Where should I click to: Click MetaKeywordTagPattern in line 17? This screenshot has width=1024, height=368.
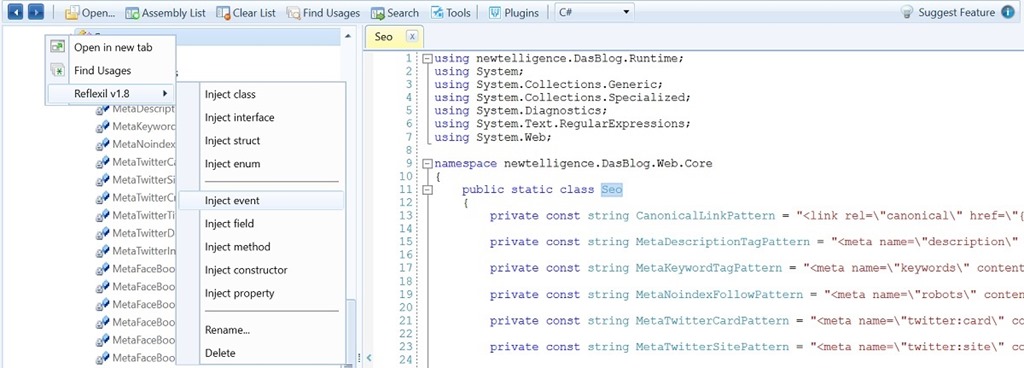tap(709, 268)
